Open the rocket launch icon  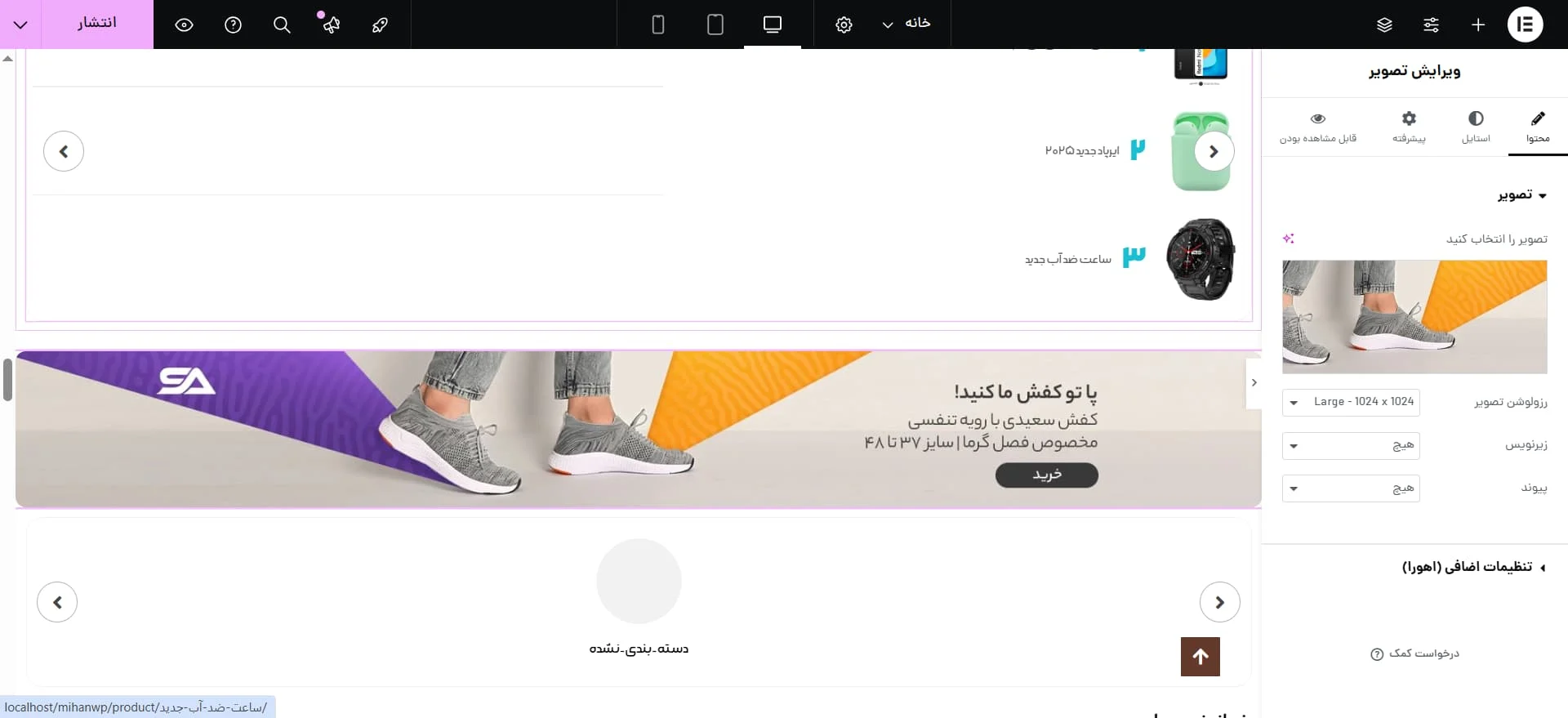tap(380, 25)
